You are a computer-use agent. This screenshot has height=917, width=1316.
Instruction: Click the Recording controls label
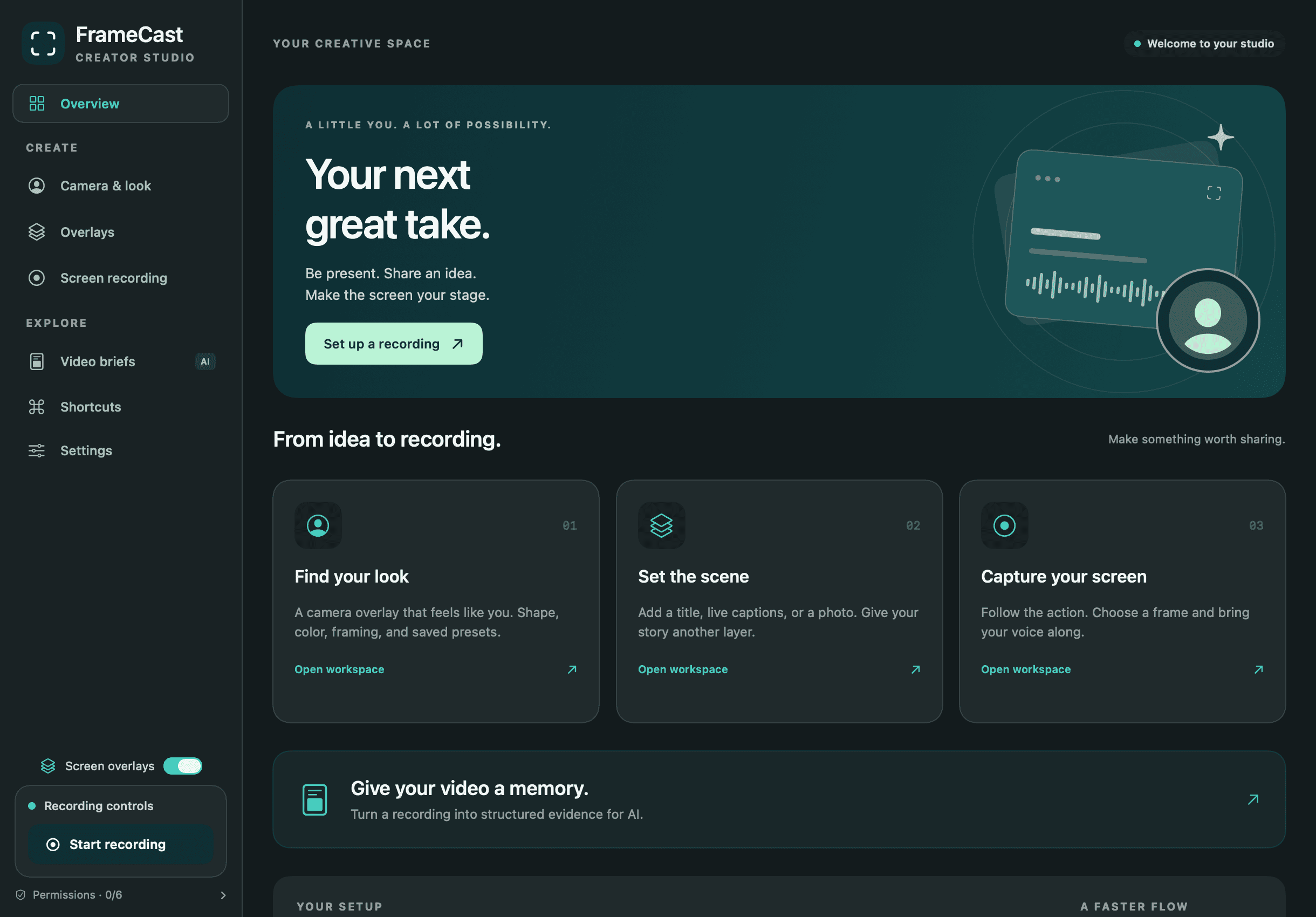coord(99,806)
